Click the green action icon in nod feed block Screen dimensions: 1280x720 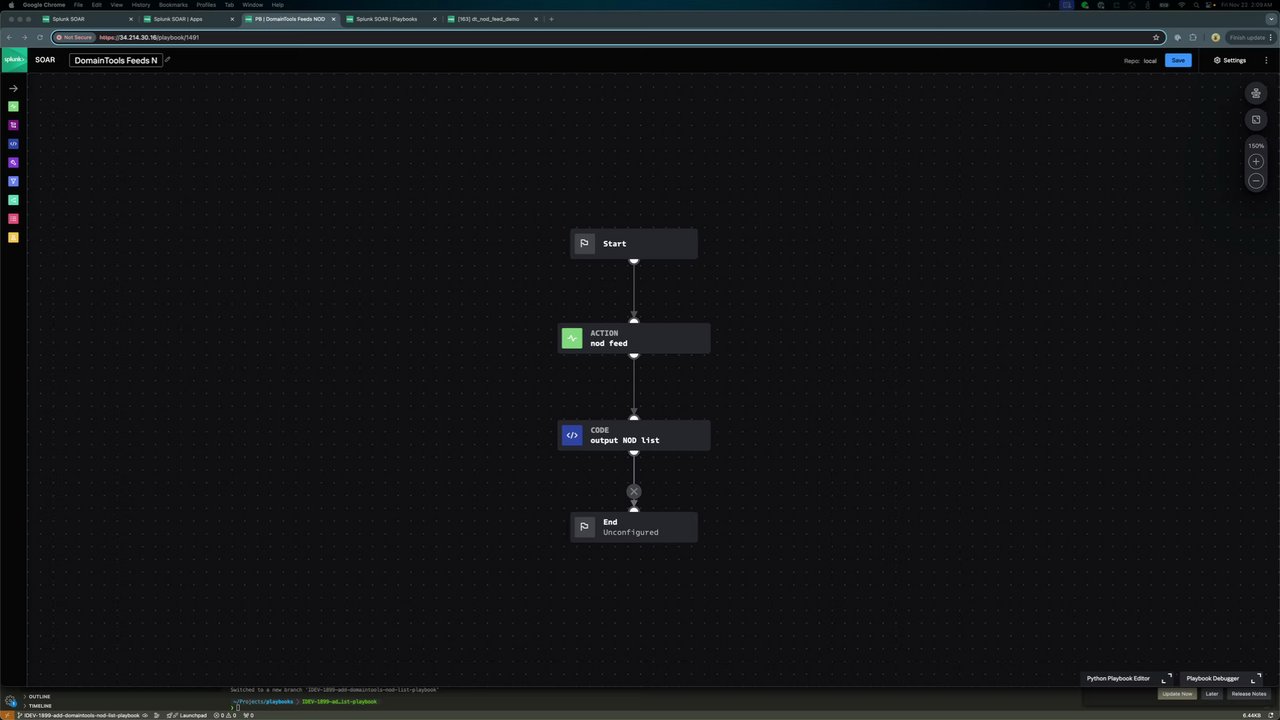click(x=572, y=338)
